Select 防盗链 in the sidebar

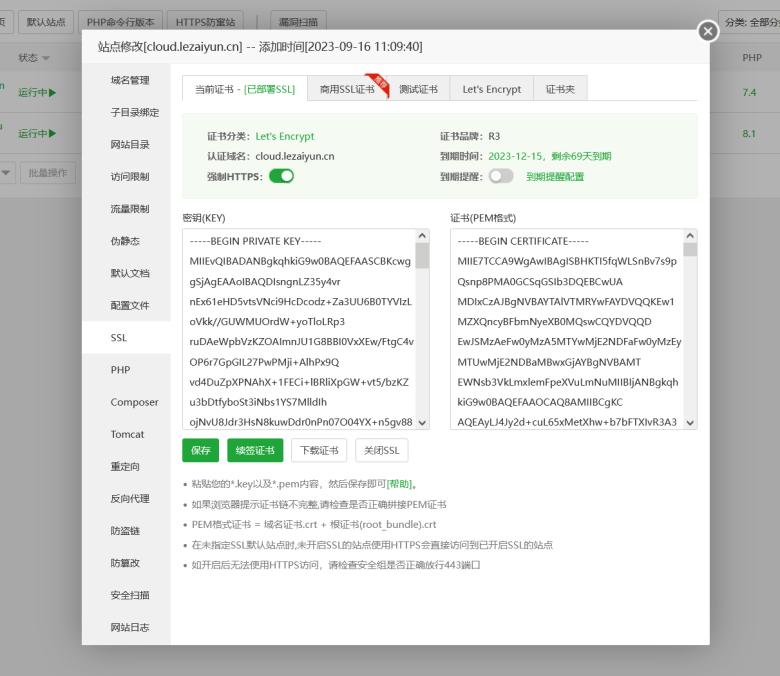pos(125,531)
